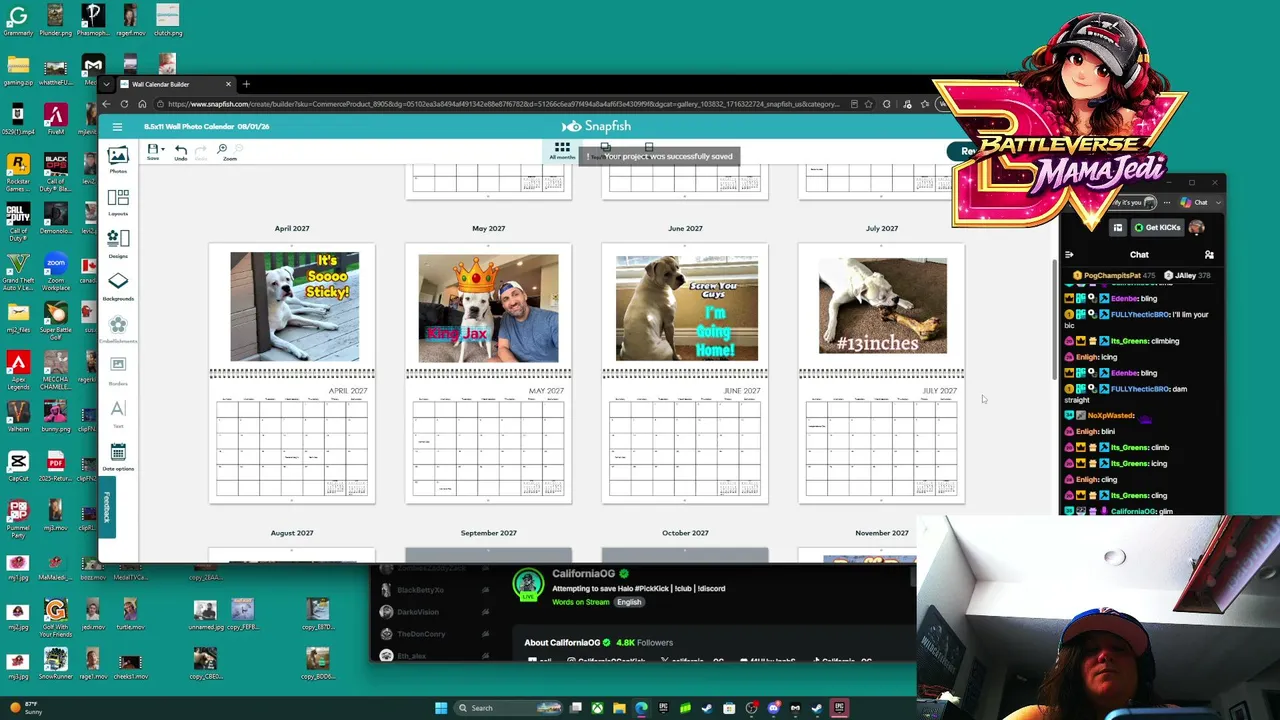Go back in the browser
The image size is (1280, 720).
tap(107, 104)
